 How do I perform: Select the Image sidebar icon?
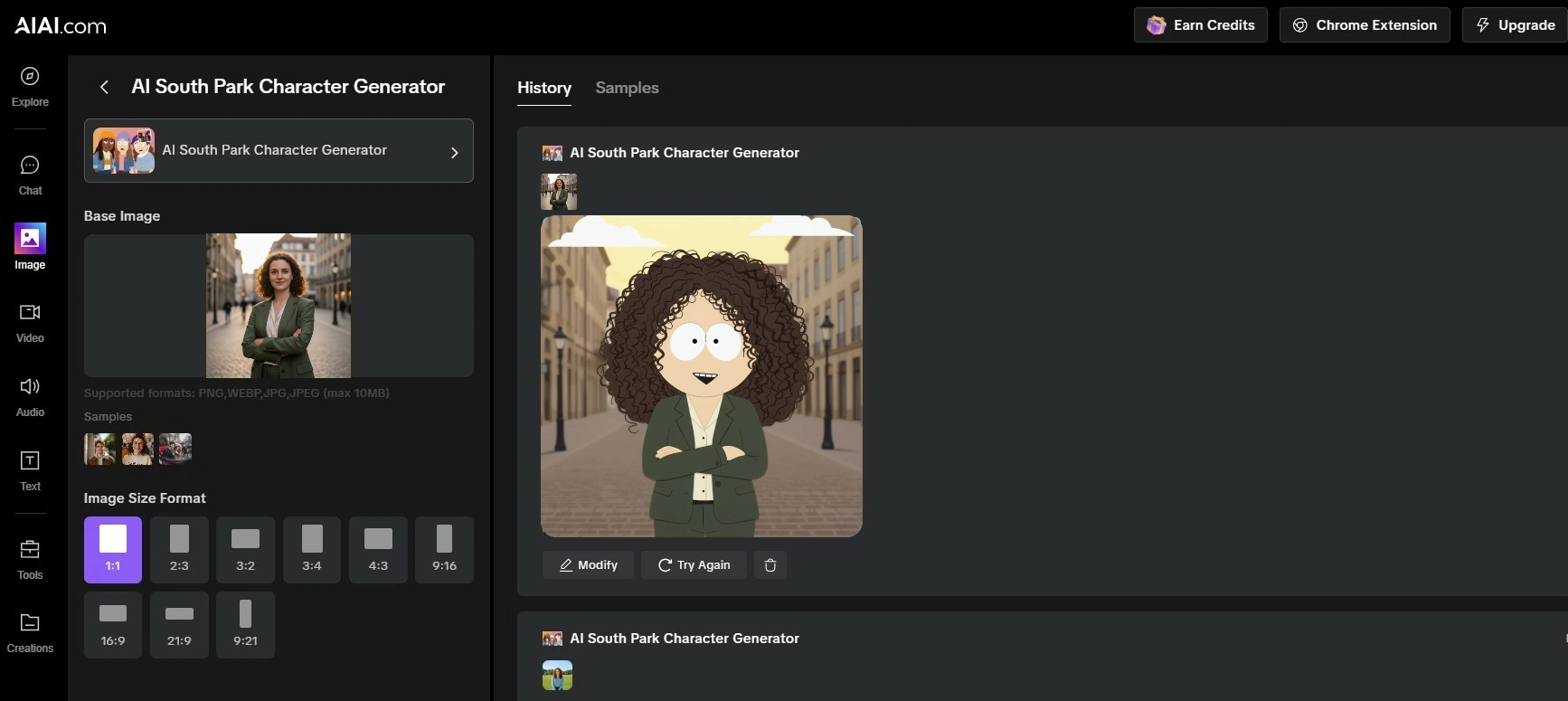click(x=30, y=239)
